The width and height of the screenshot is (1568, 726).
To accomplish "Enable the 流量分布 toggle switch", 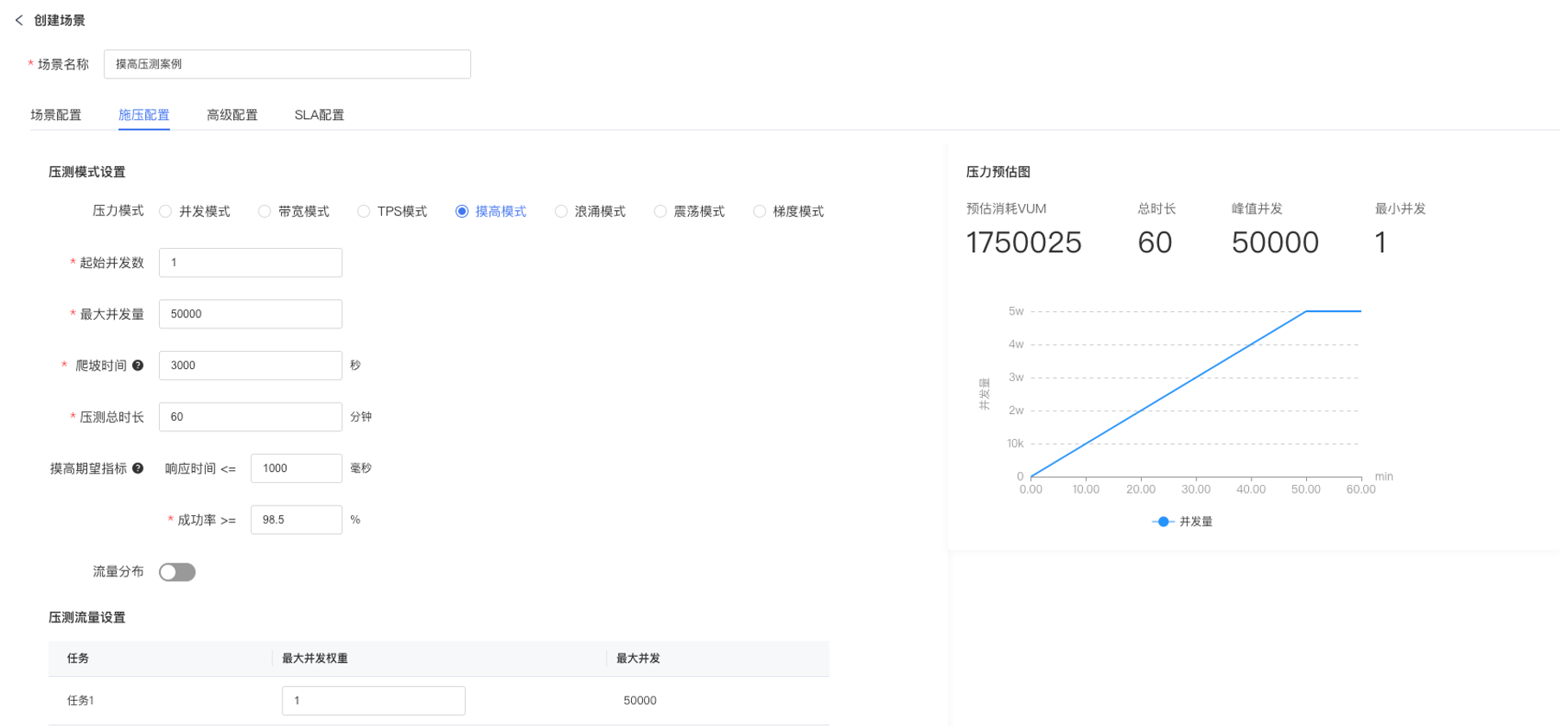I will tap(177, 572).
